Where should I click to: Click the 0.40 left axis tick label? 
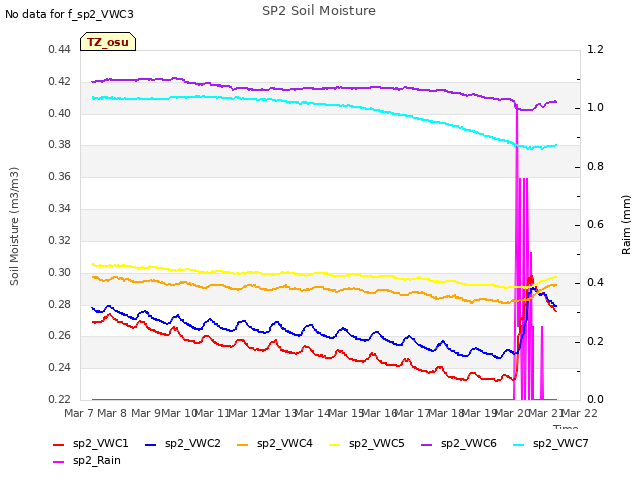click(59, 113)
